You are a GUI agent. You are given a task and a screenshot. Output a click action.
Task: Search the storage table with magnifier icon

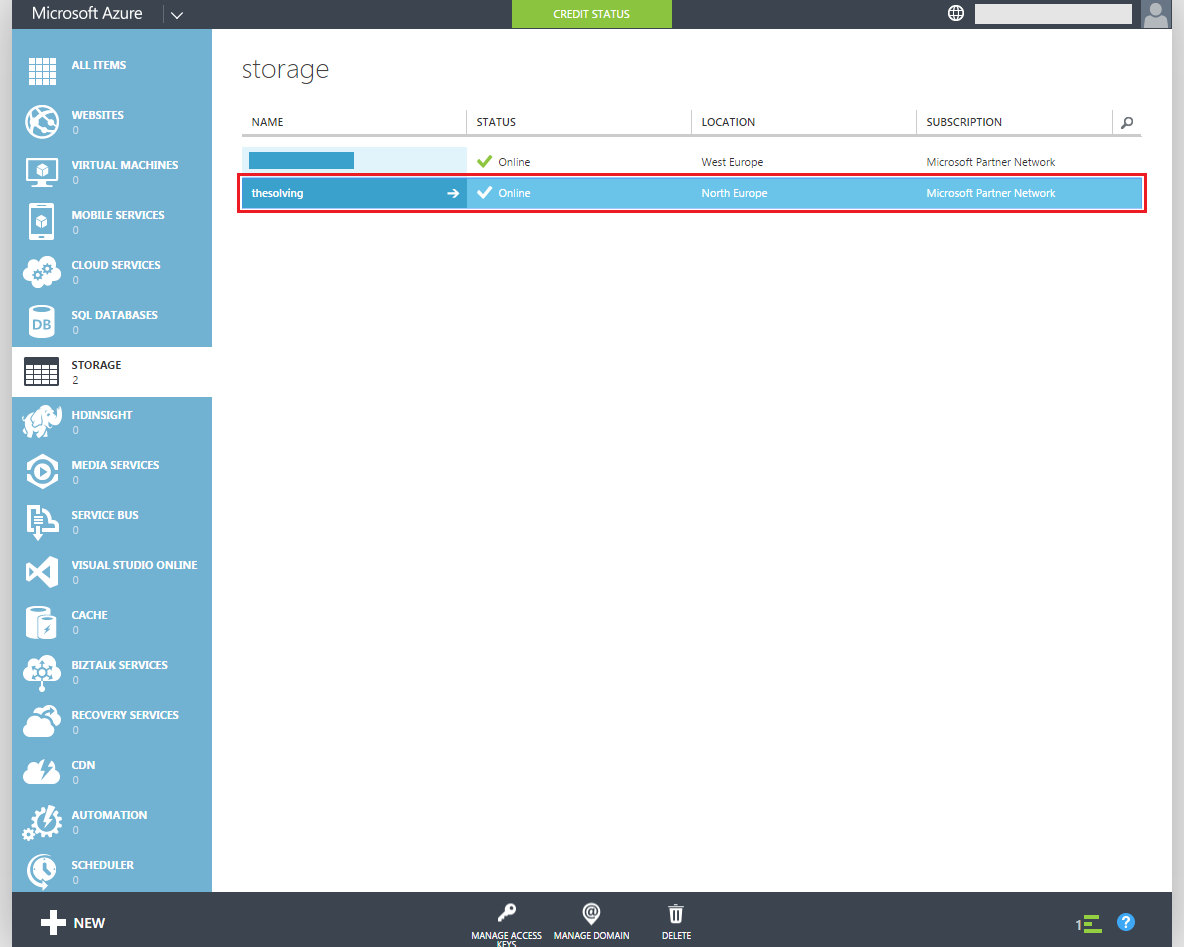click(1127, 122)
